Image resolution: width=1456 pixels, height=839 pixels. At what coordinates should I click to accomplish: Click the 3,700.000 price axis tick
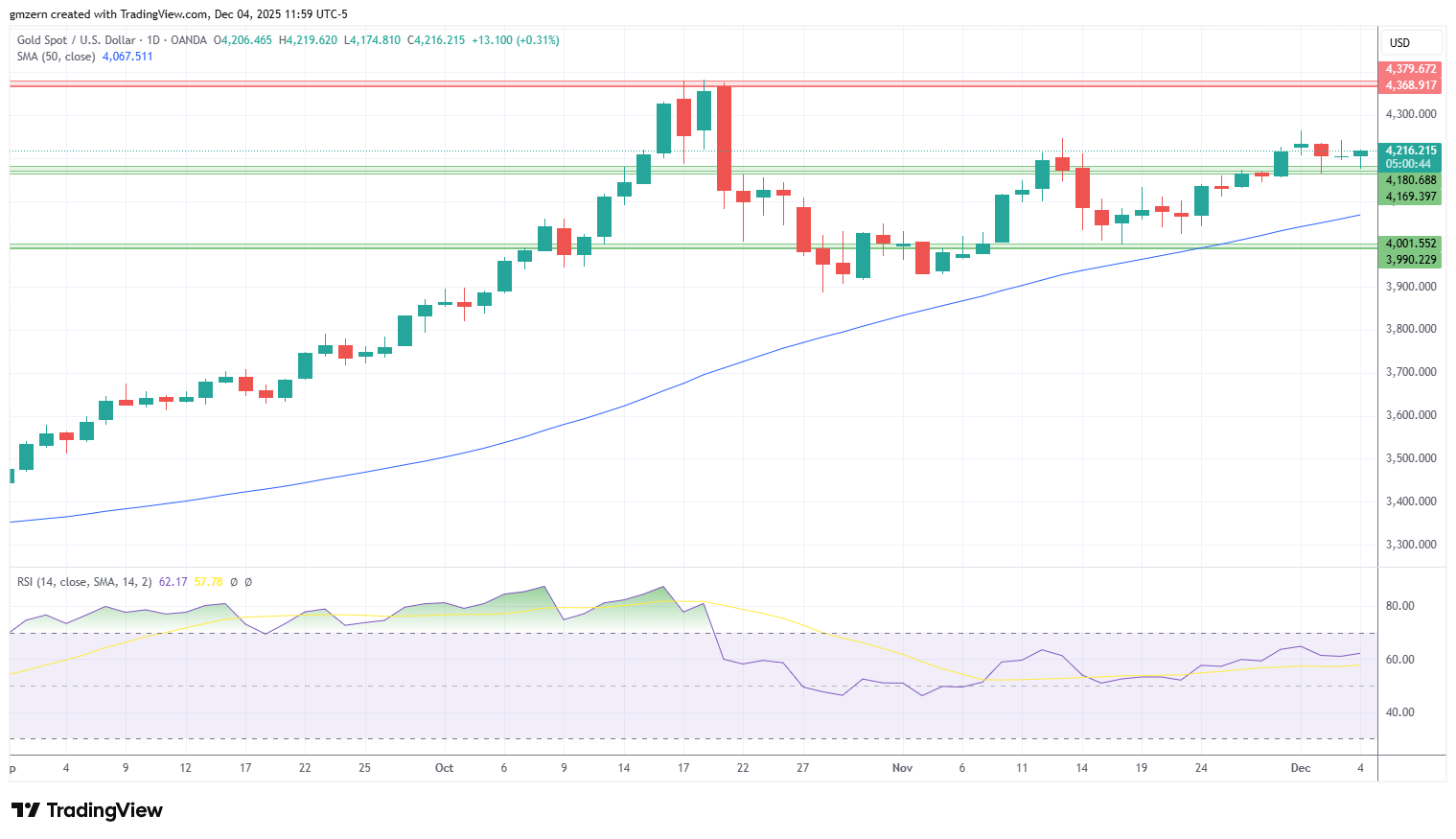click(1411, 372)
